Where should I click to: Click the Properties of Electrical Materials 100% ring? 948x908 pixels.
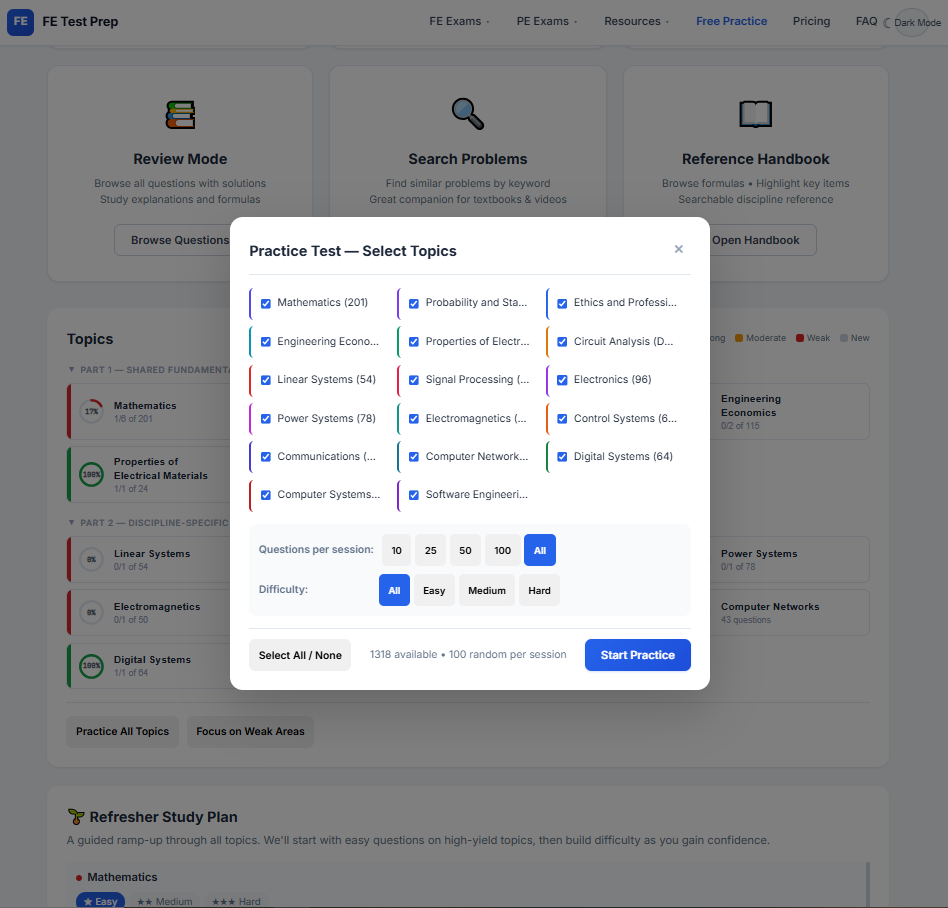coord(91,474)
